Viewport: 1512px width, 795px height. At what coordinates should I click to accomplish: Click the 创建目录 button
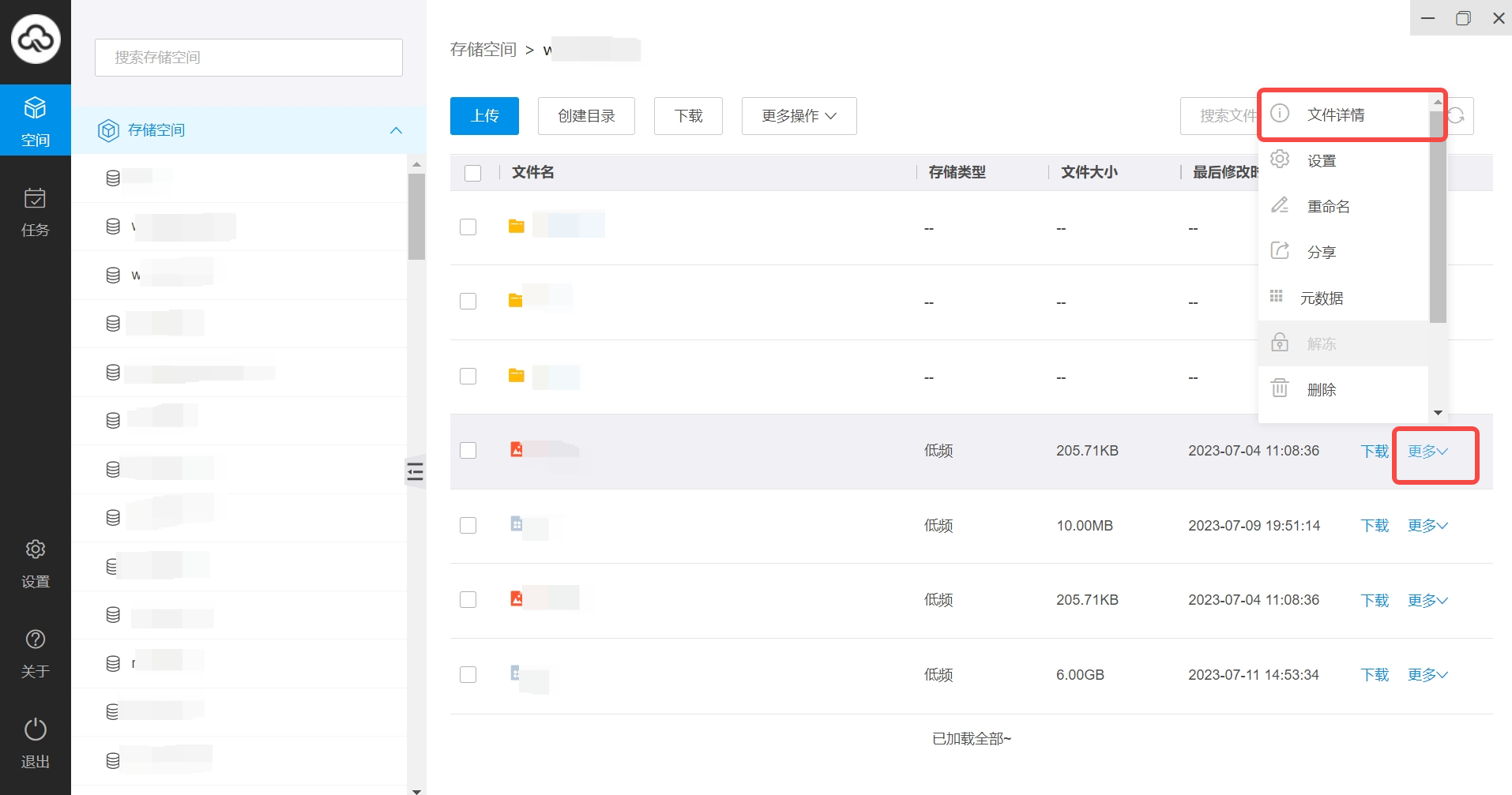[x=586, y=116]
